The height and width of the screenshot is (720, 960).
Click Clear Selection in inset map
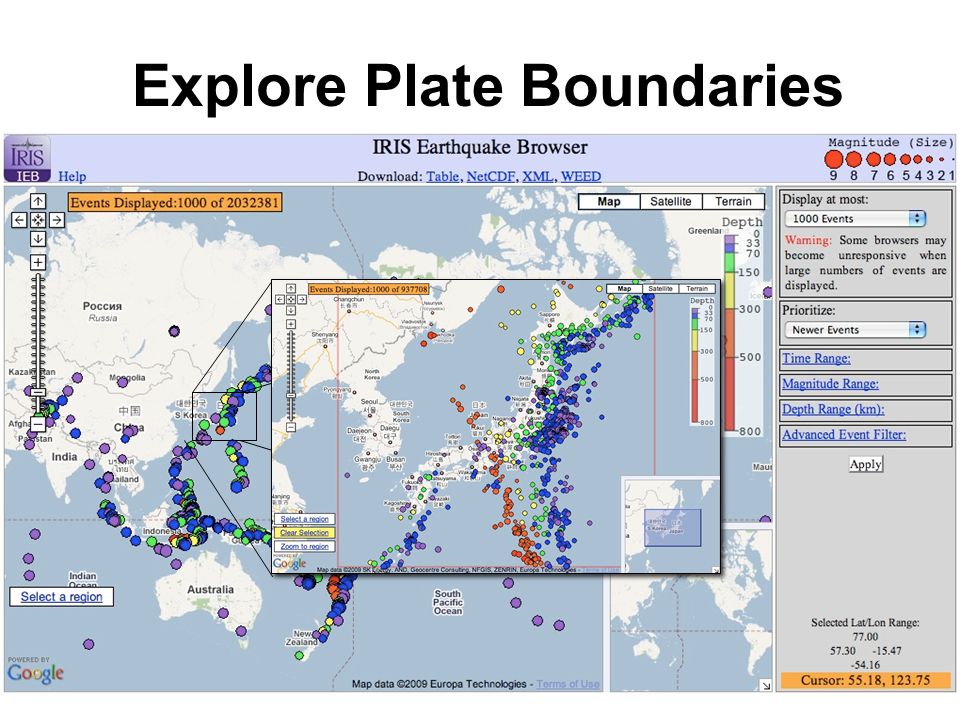(x=304, y=533)
